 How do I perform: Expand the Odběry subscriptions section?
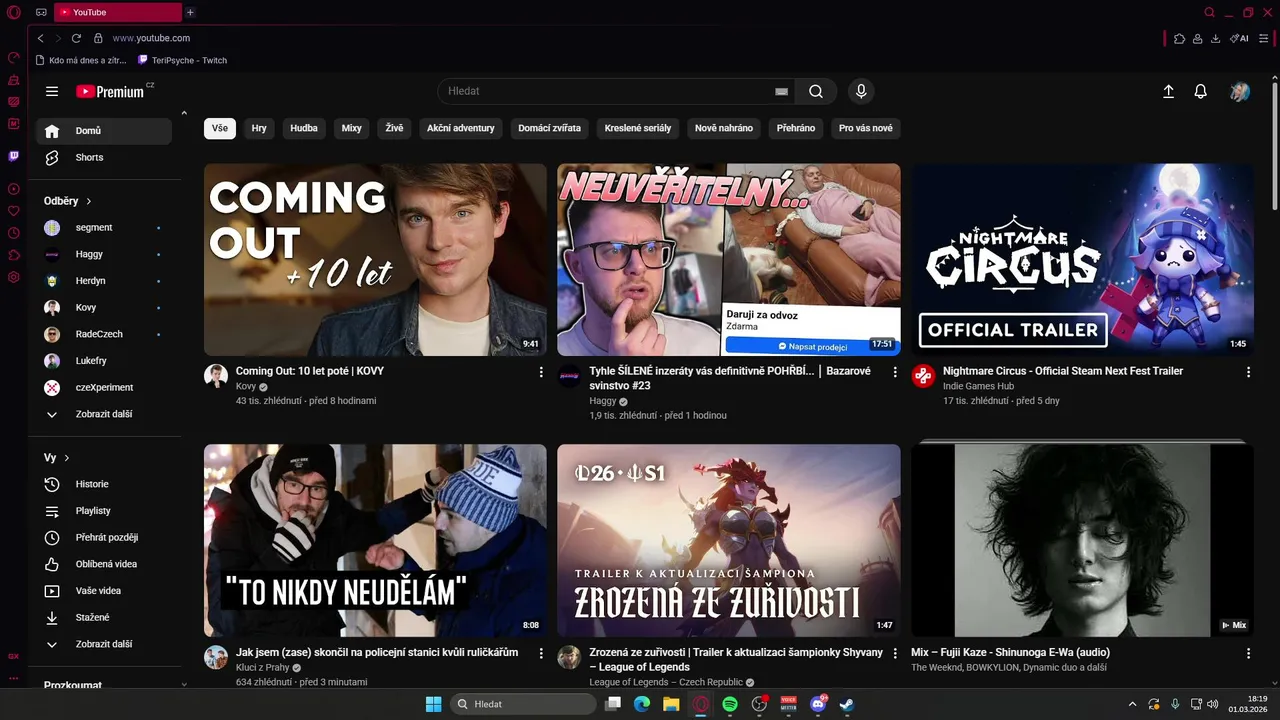point(68,201)
